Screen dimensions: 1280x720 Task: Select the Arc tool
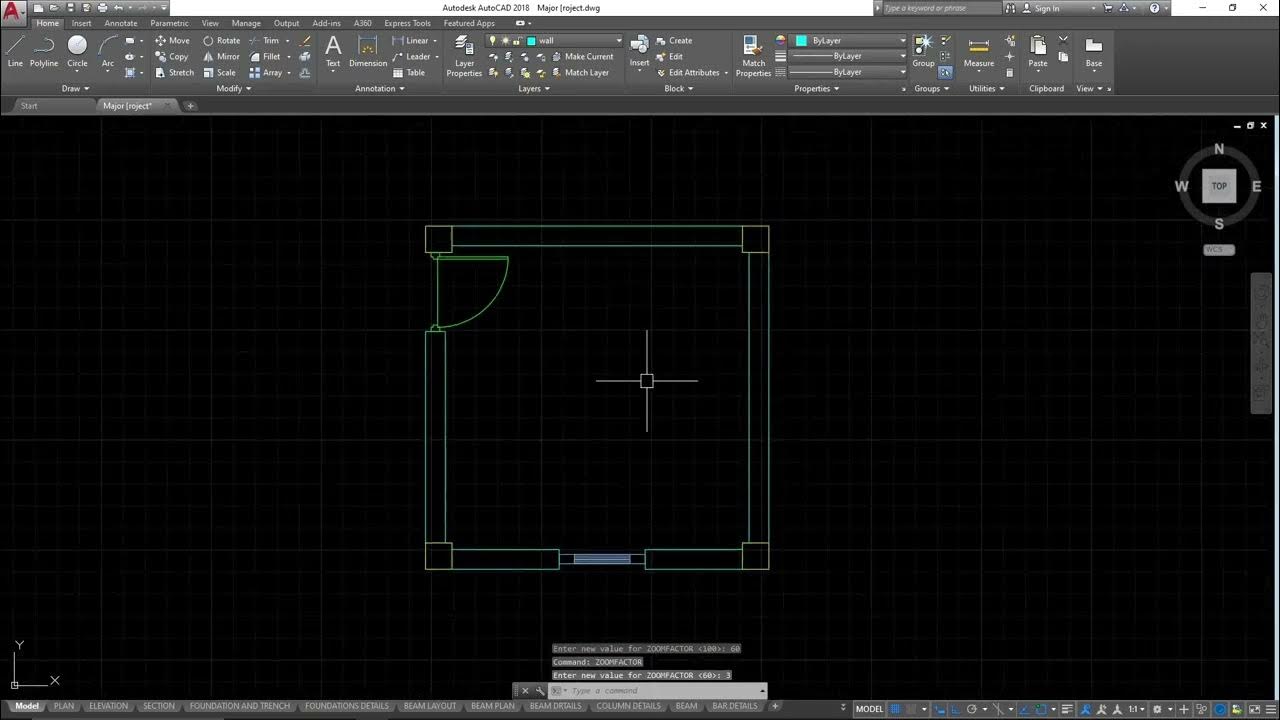108,50
